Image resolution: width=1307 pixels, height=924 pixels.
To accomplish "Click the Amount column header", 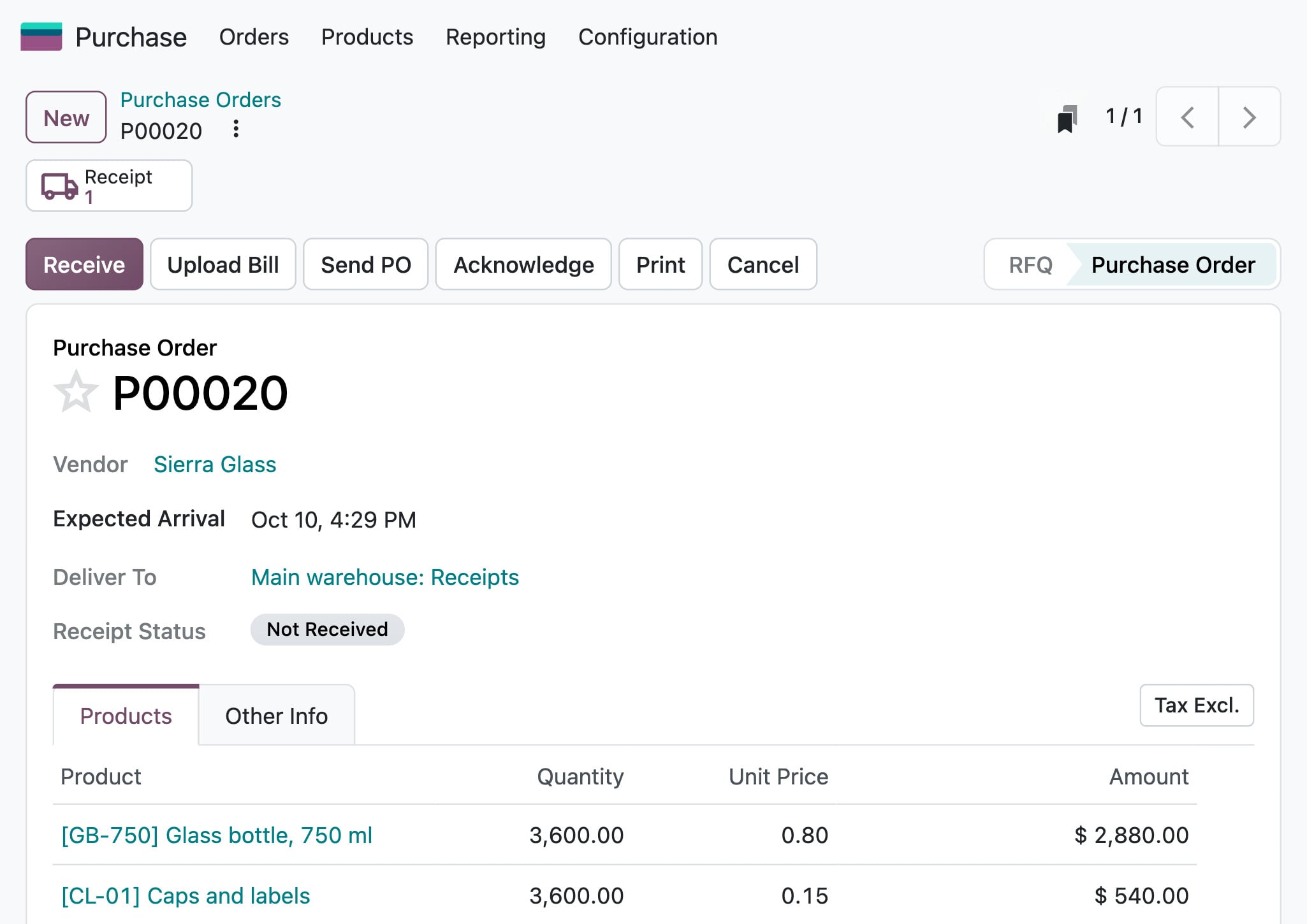I will click(1149, 777).
